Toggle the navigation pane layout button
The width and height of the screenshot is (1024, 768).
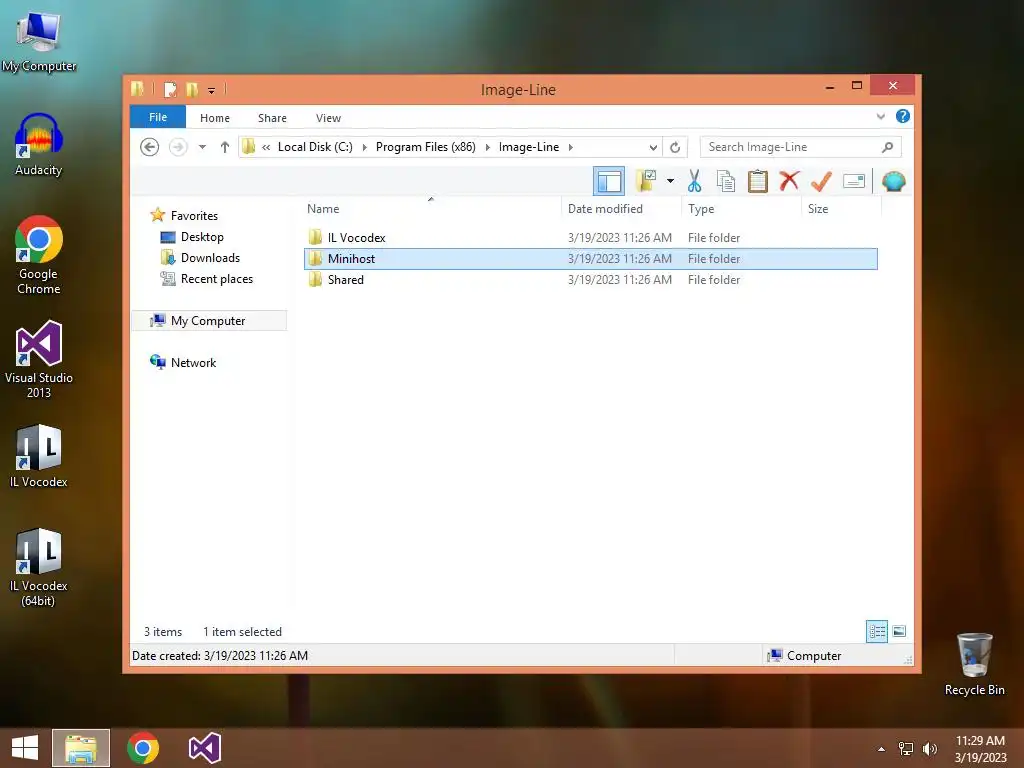tap(609, 181)
